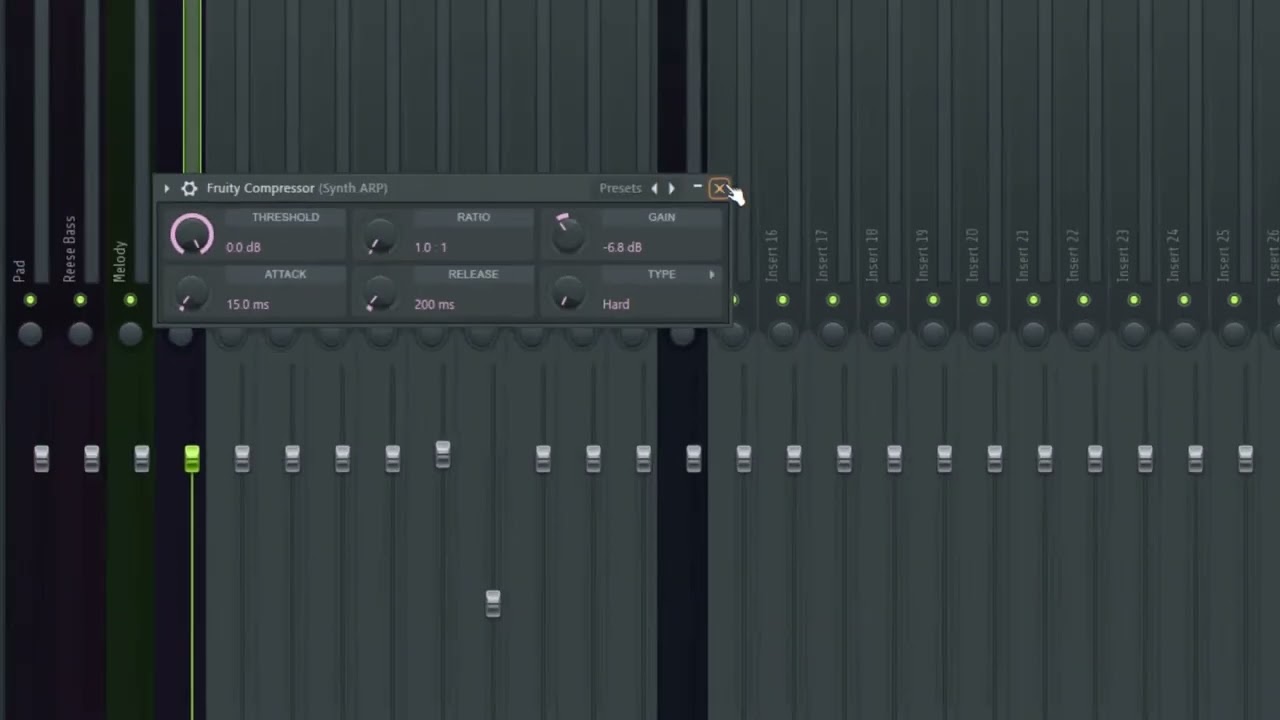The width and height of the screenshot is (1280, 720).
Task: Grab the Insert 25 volume fader
Action: tap(1245, 459)
